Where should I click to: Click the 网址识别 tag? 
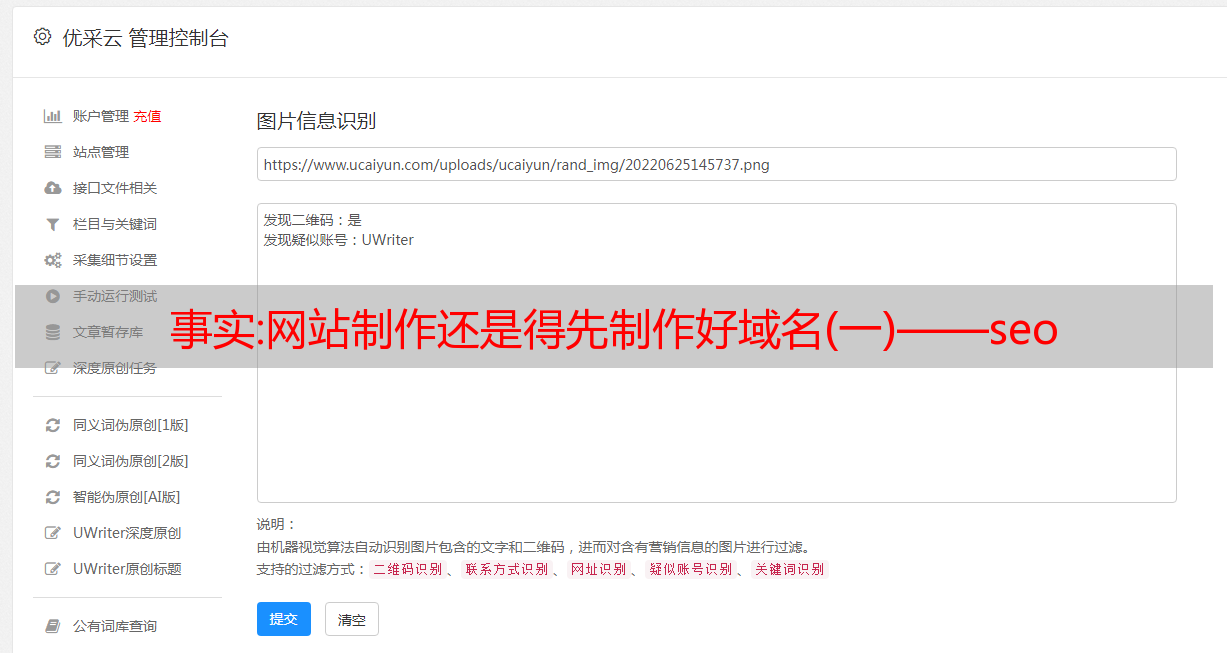pos(598,569)
